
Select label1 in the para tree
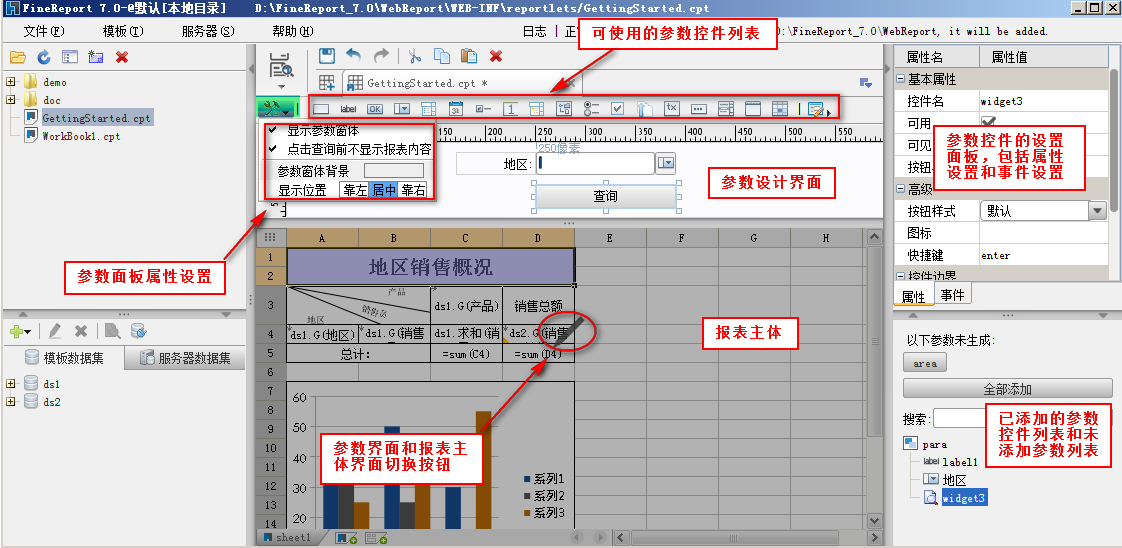pyautogui.click(x=960, y=462)
